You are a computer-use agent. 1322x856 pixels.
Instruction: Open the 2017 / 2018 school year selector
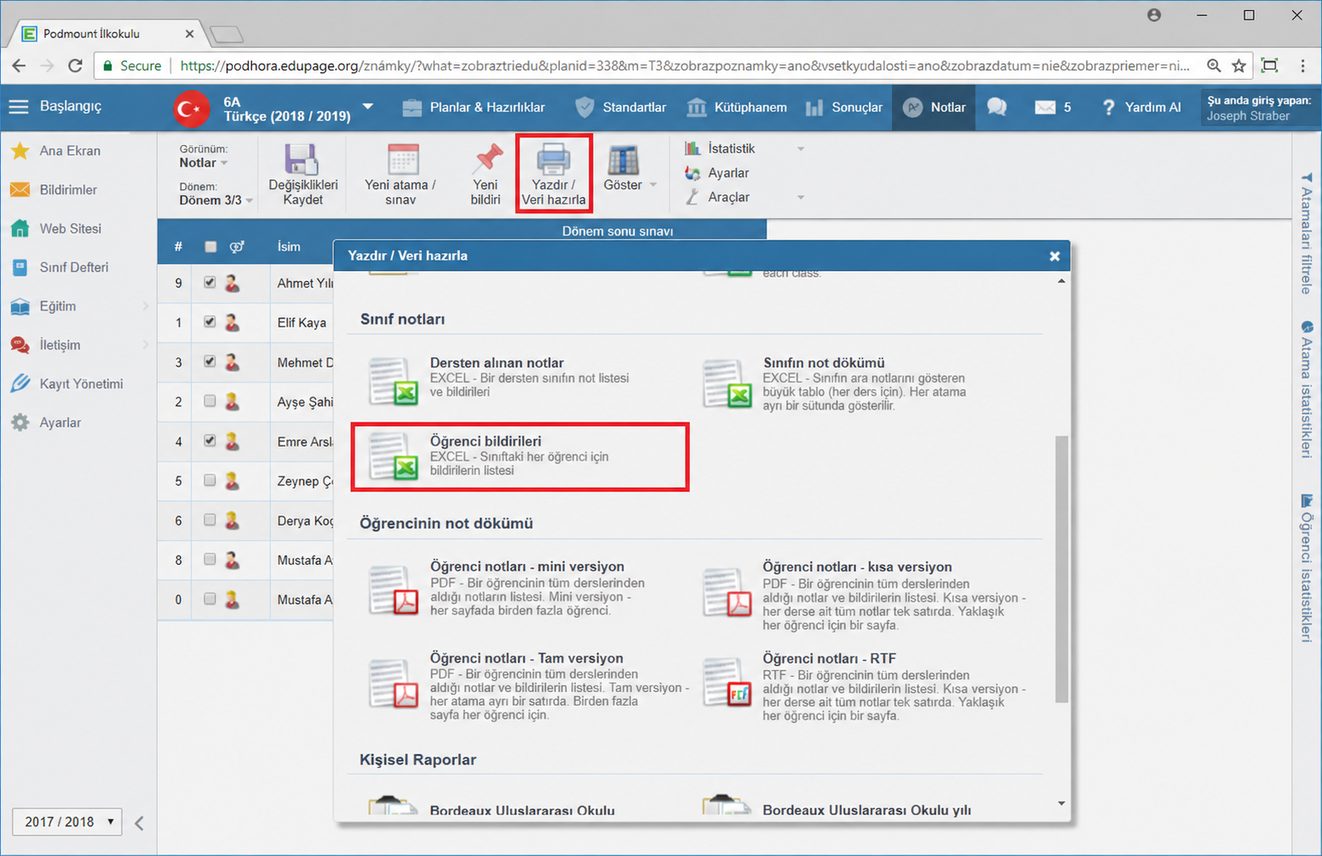(67, 822)
